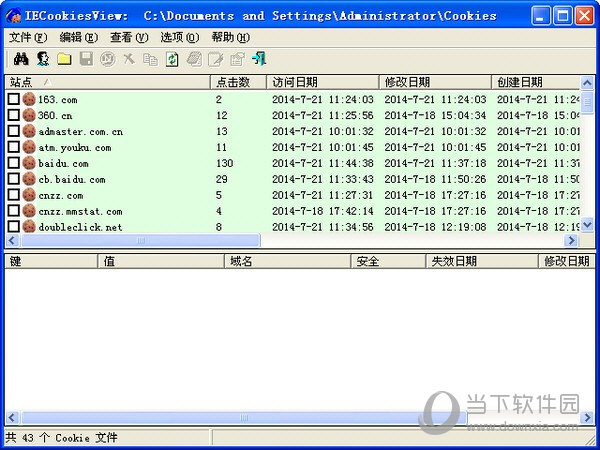Check the 360.cn checkbox
600x450 pixels.
(x=14, y=115)
